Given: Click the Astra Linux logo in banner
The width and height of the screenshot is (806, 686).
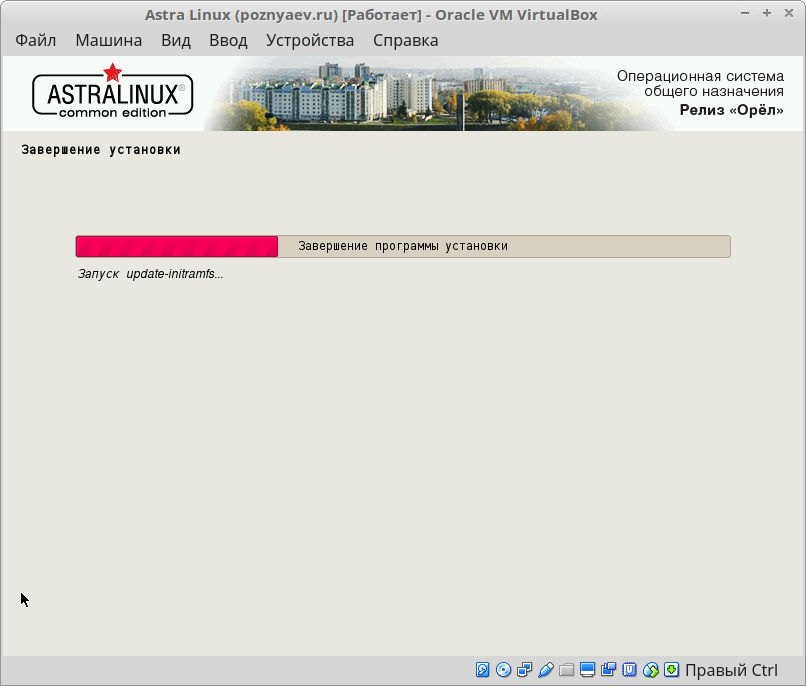Looking at the screenshot, I should [112, 92].
